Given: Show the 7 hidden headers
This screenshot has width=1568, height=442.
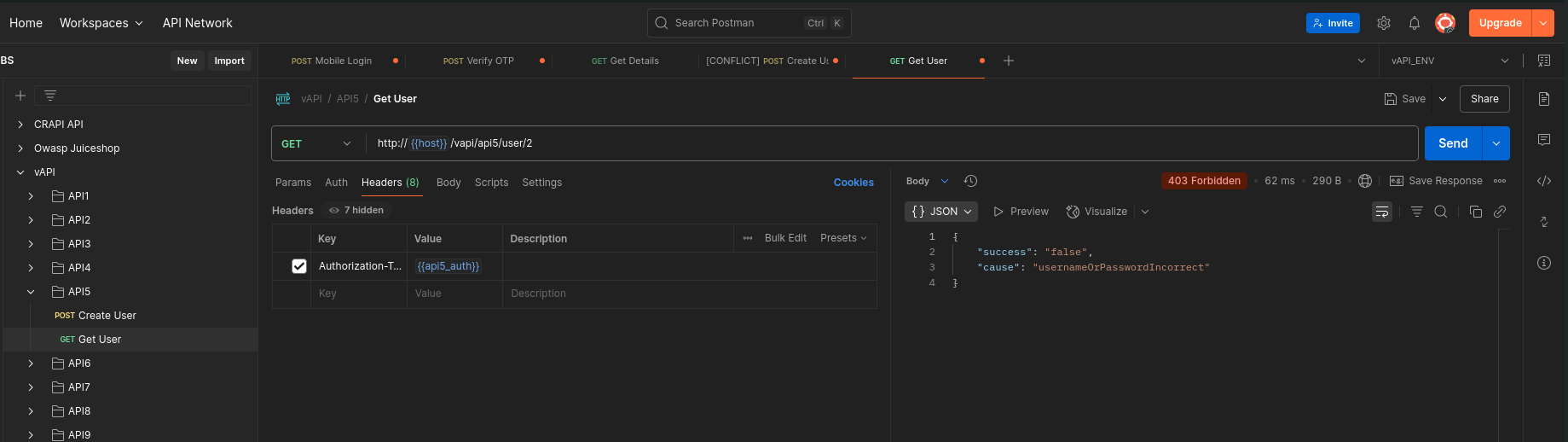Looking at the screenshot, I should click(x=356, y=210).
